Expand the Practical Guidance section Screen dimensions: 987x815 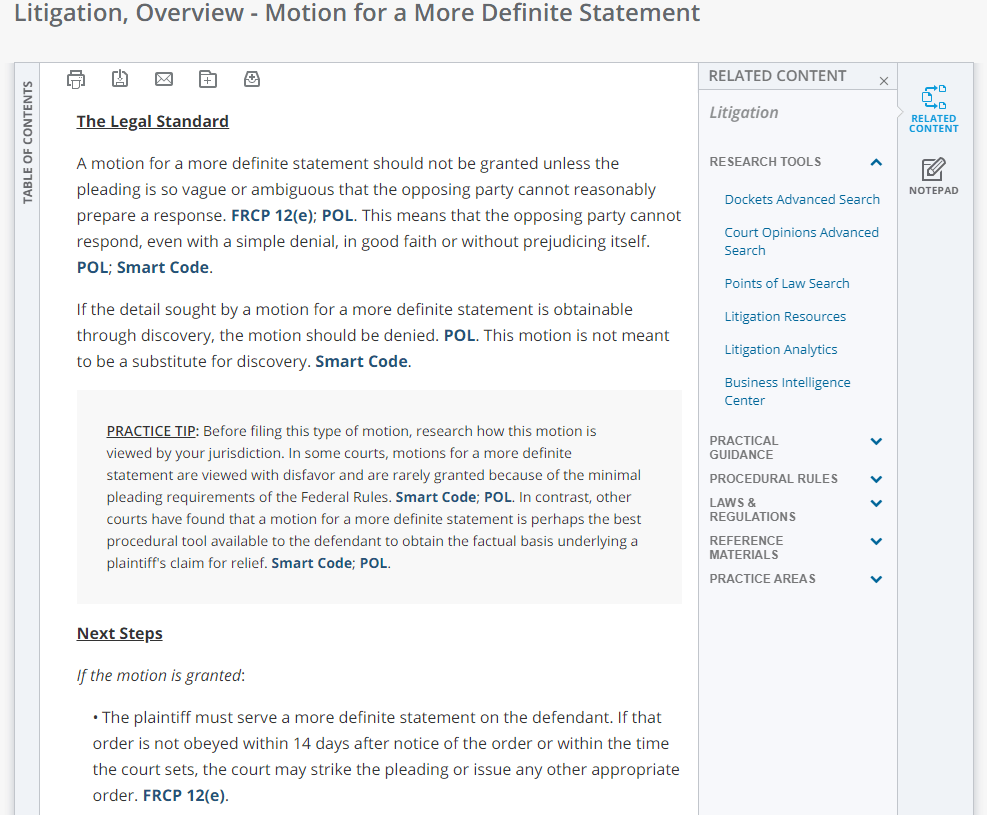coord(876,441)
